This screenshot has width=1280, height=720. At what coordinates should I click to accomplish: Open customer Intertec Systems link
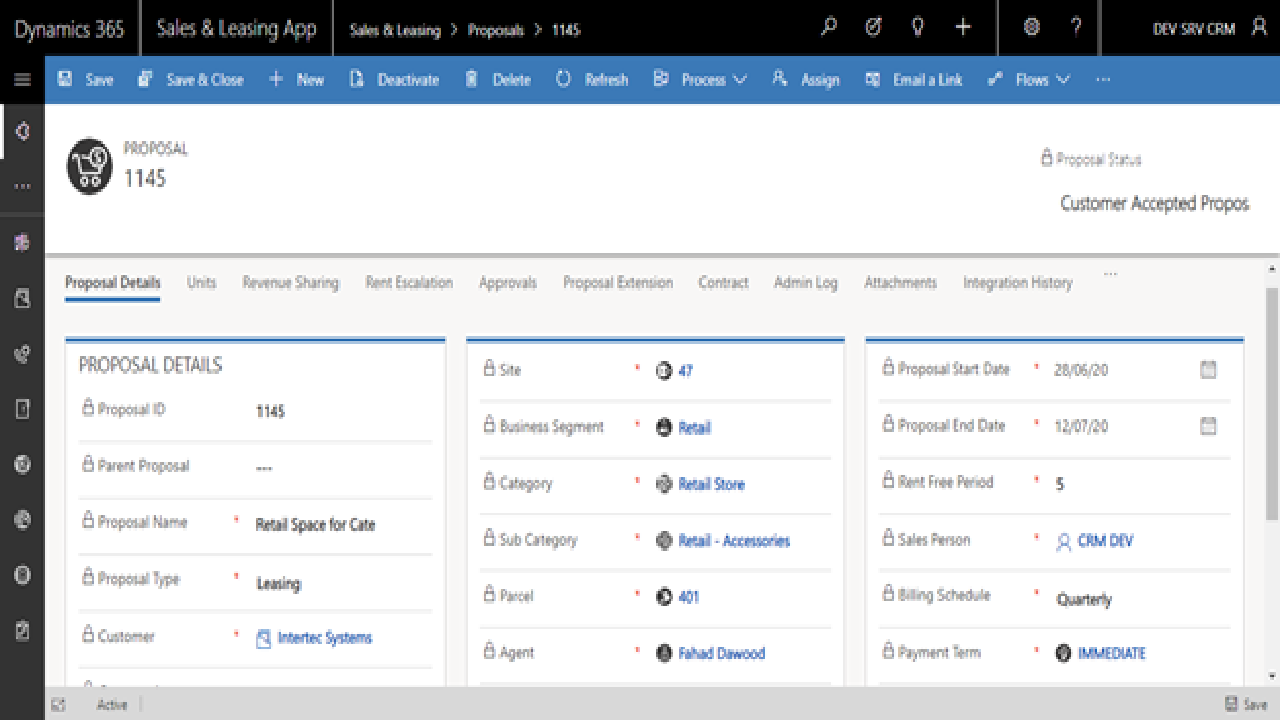(x=324, y=638)
